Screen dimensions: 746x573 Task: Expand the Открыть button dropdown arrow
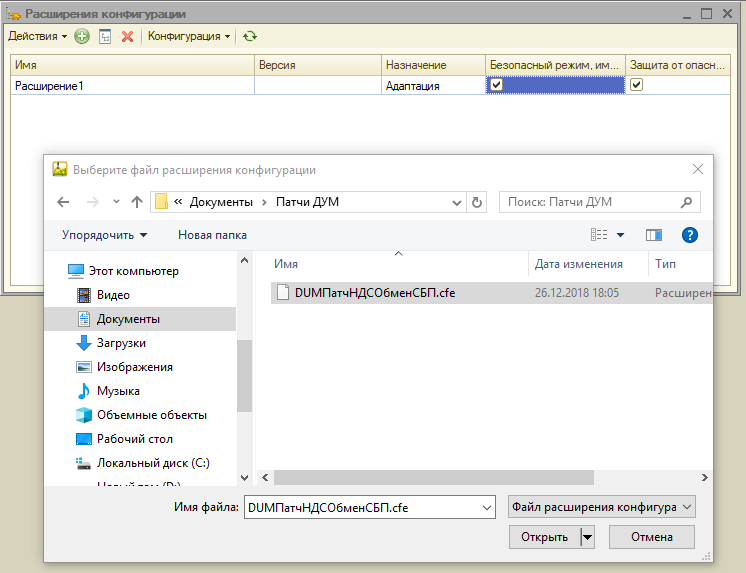click(588, 537)
